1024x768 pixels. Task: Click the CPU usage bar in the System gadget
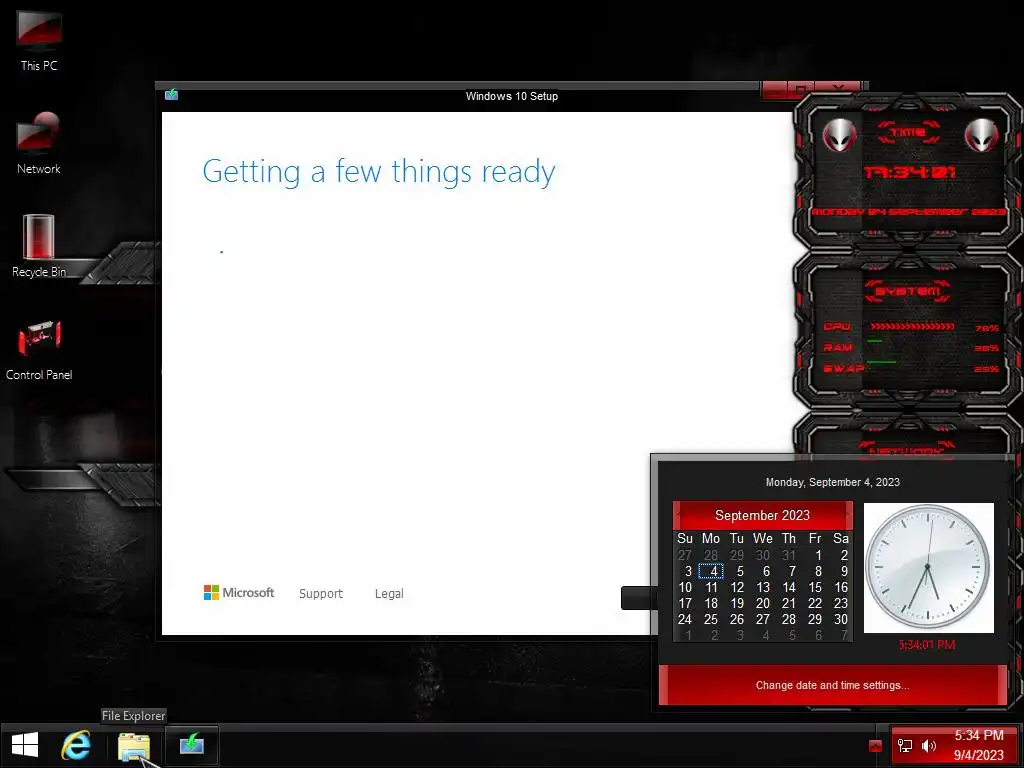point(912,326)
